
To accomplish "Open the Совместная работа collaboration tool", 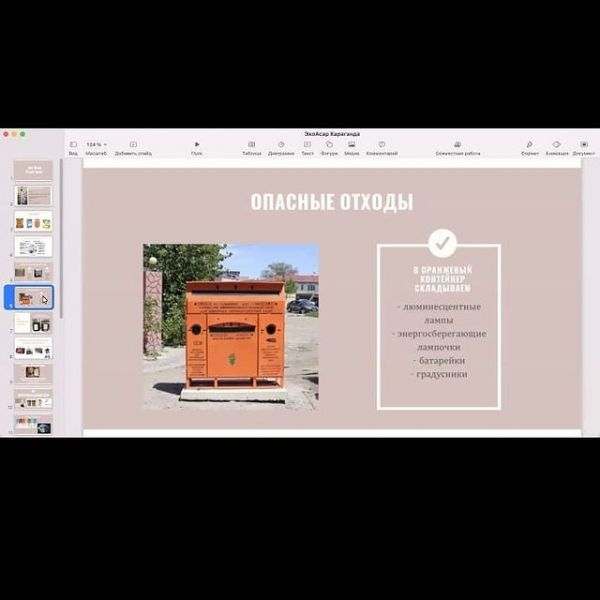I will 457,145.
